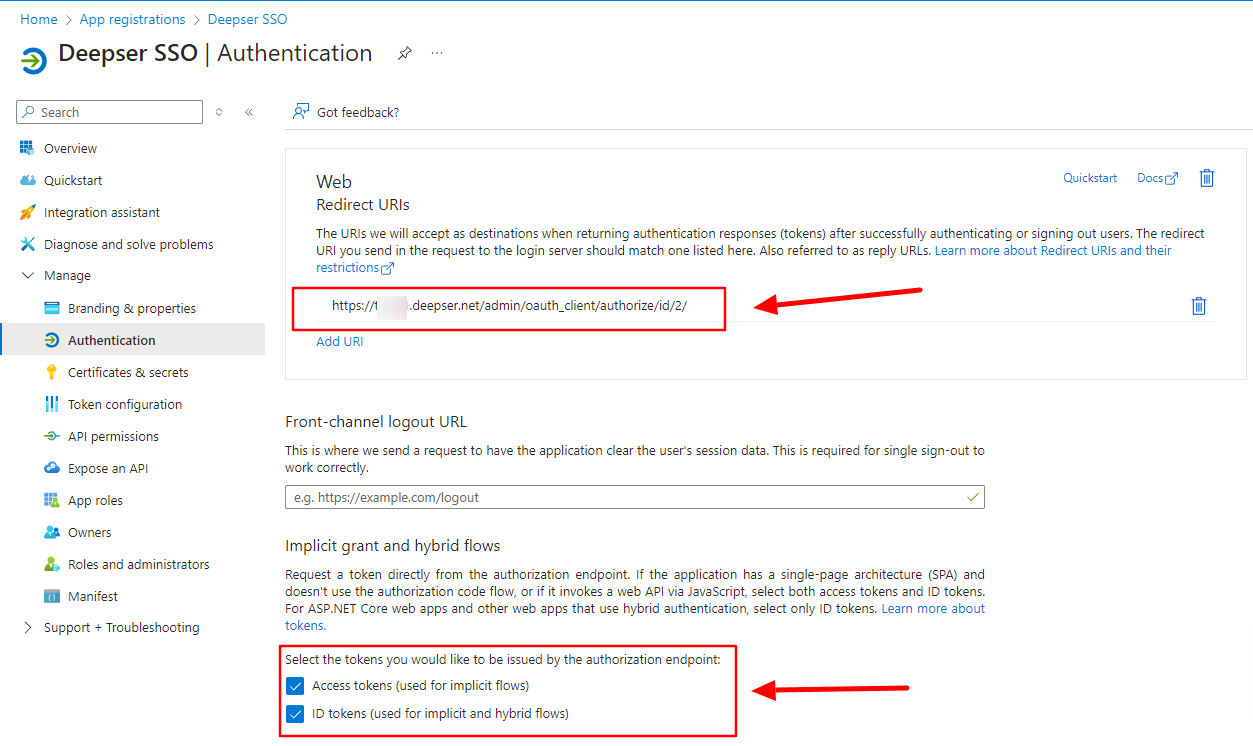Click the Roles and administrators icon
The height and width of the screenshot is (746, 1253).
point(52,564)
